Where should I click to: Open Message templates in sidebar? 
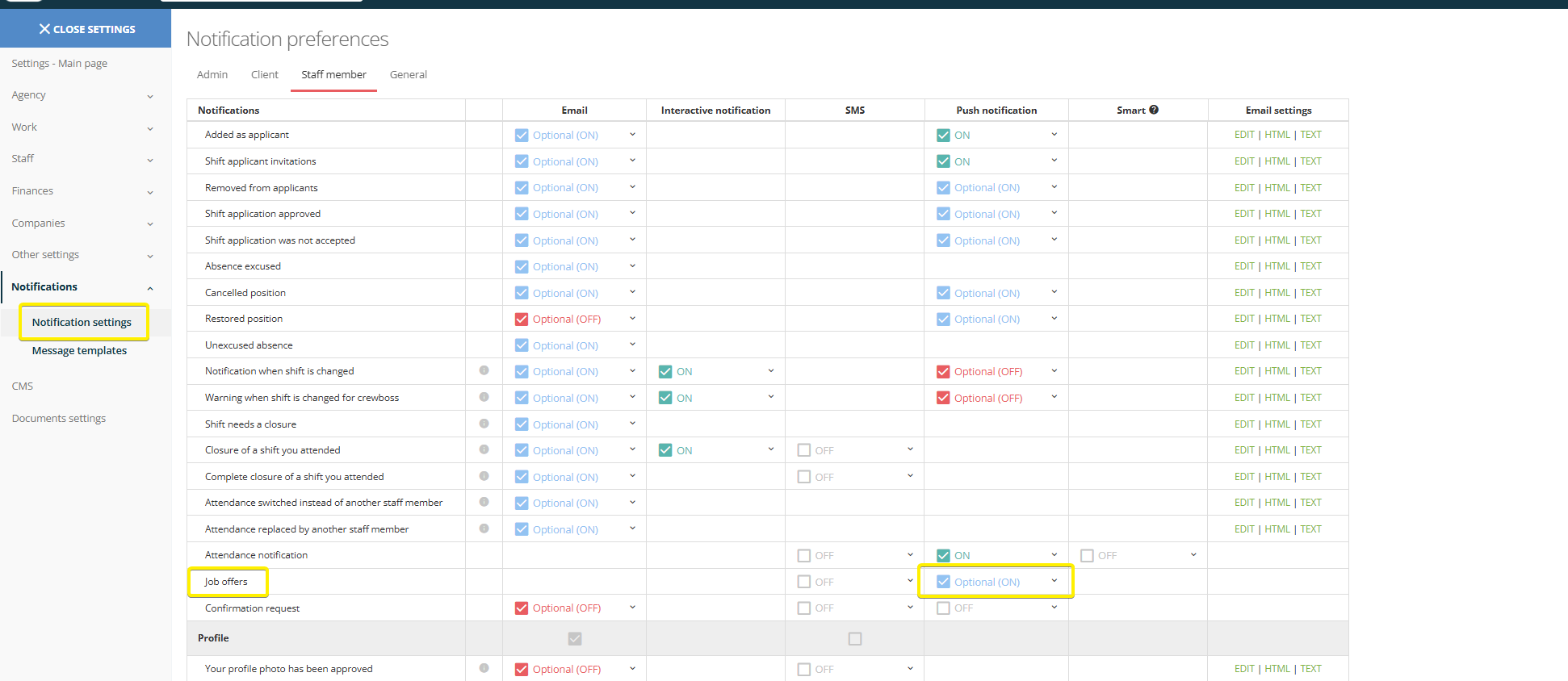pyautogui.click(x=79, y=350)
